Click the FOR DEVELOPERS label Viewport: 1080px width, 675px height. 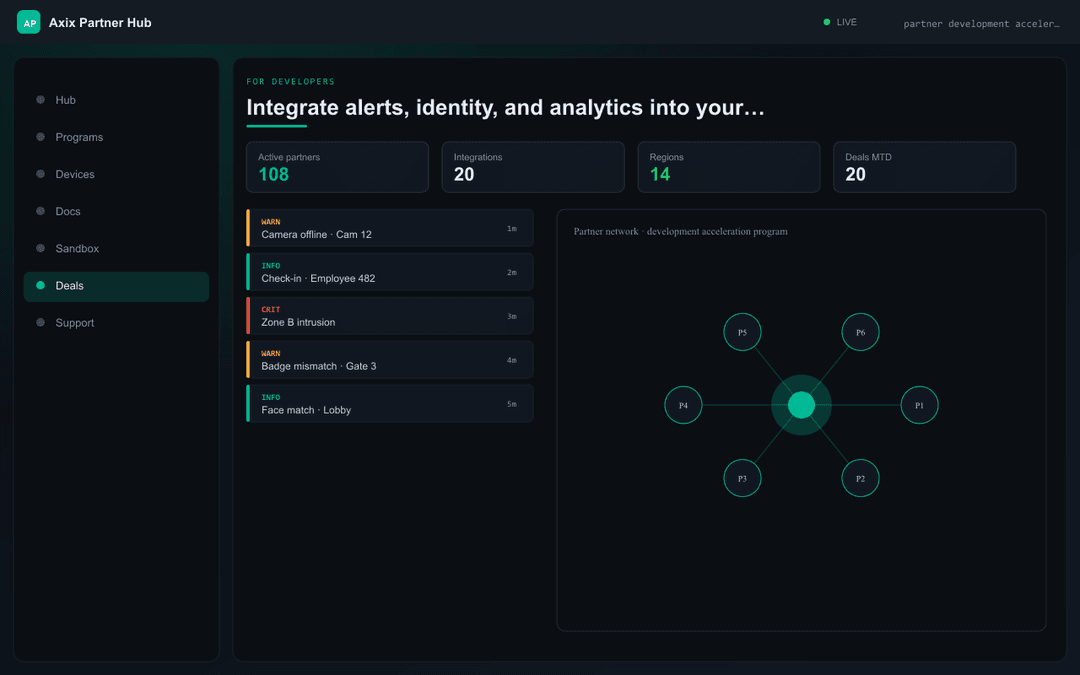[x=291, y=81]
